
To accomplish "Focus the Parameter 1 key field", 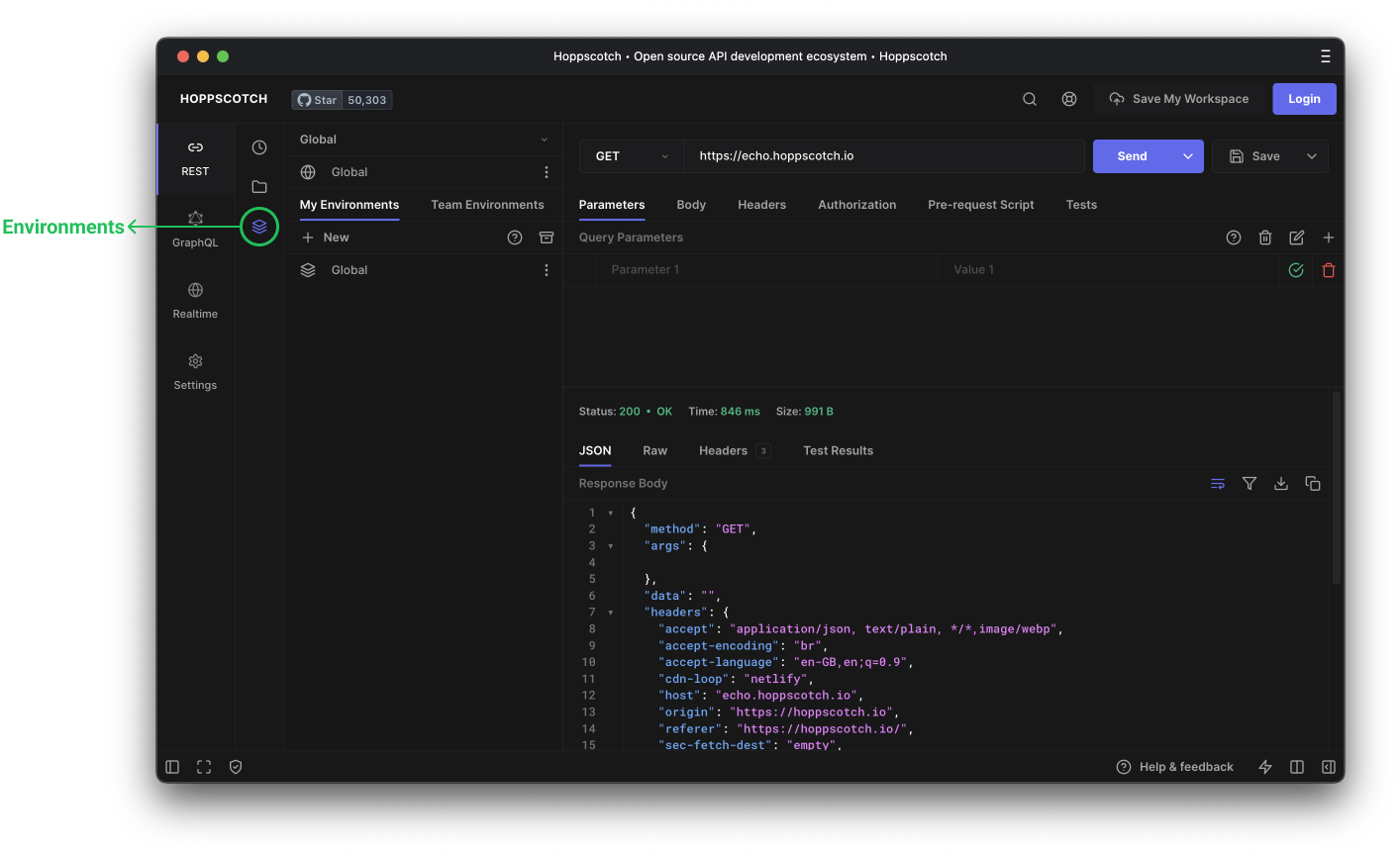I will click(x=767, y=270).
